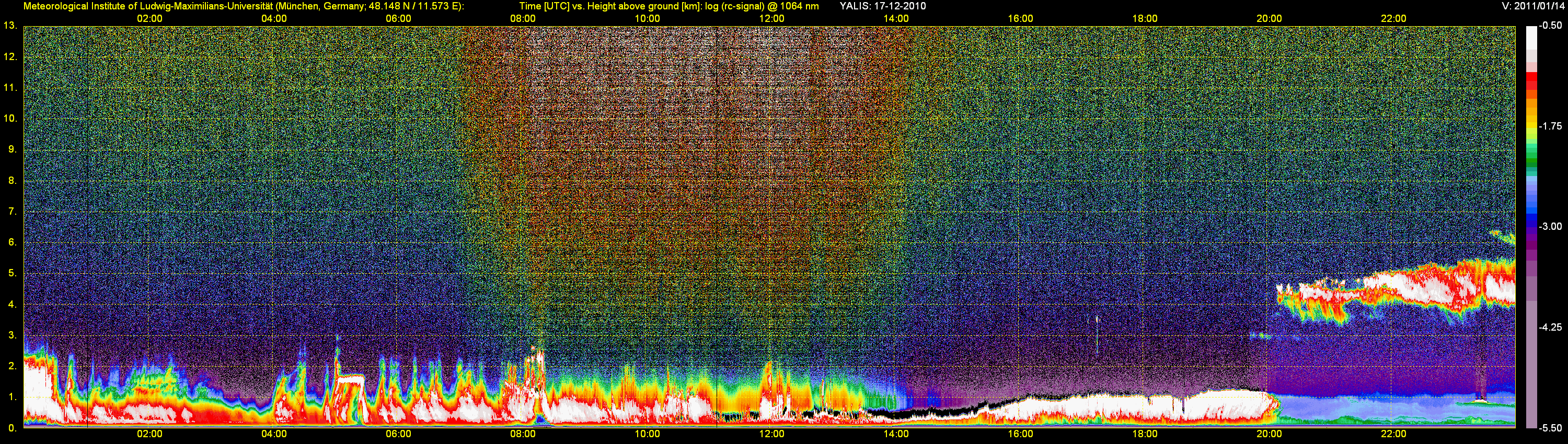Image resolution: width=1568 pixels, height=444 pixels.
Task: Click the '10:00' label on the top time axis
Action: [647, 19]
